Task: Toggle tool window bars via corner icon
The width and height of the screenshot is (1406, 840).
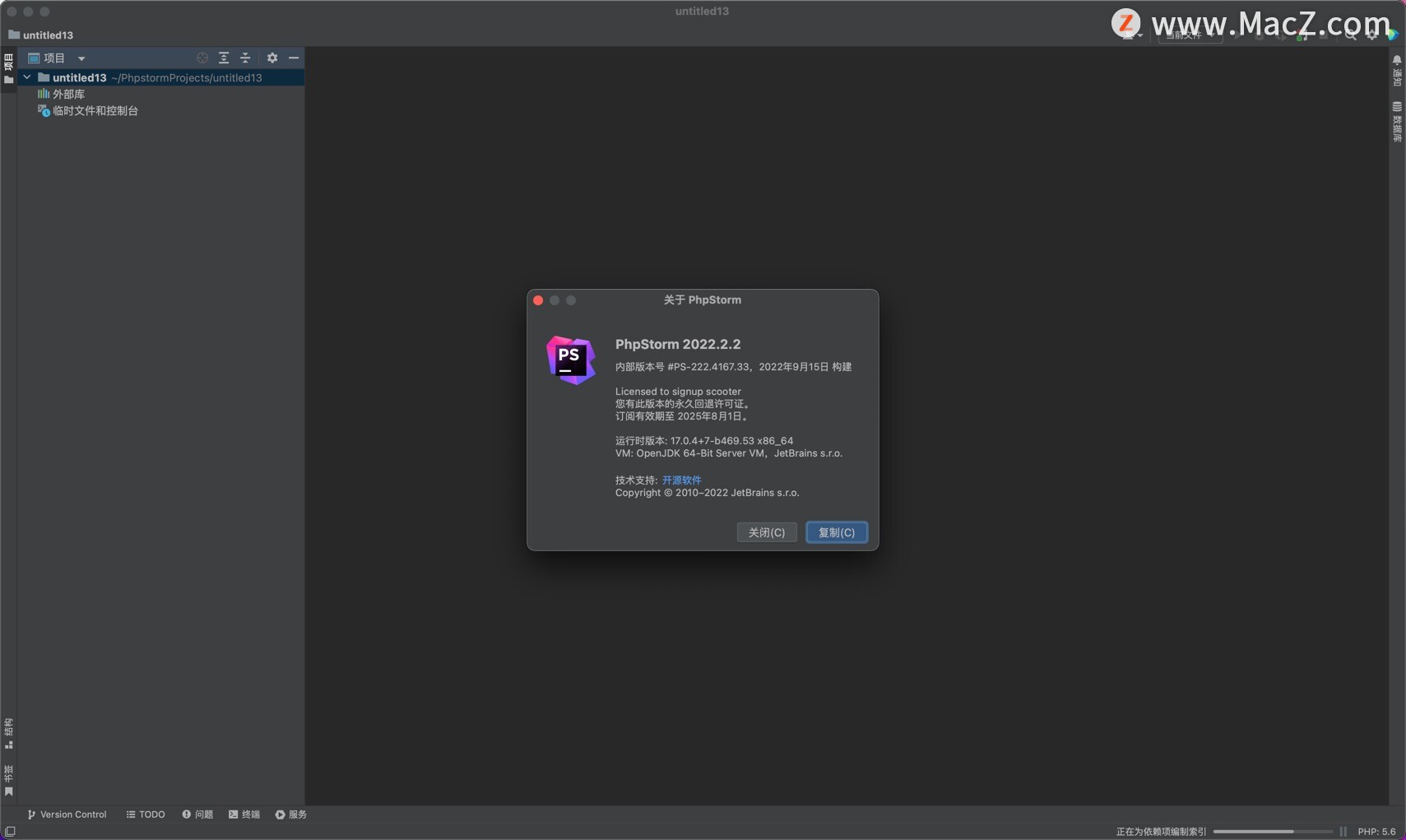Action: [10, 832]
